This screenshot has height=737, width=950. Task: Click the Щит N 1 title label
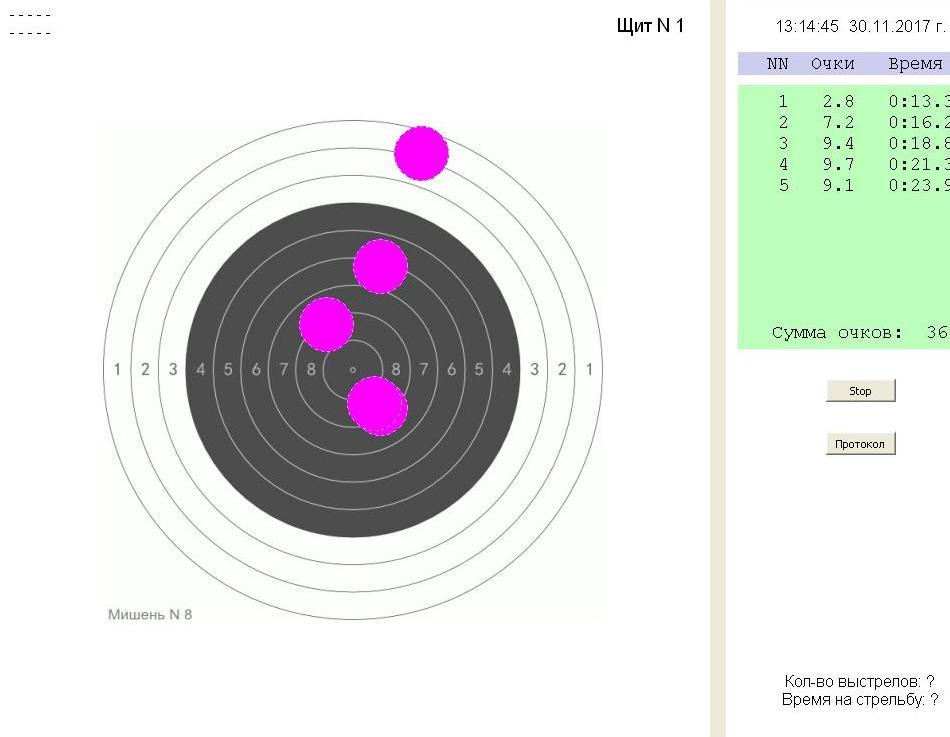pos(650,26)
